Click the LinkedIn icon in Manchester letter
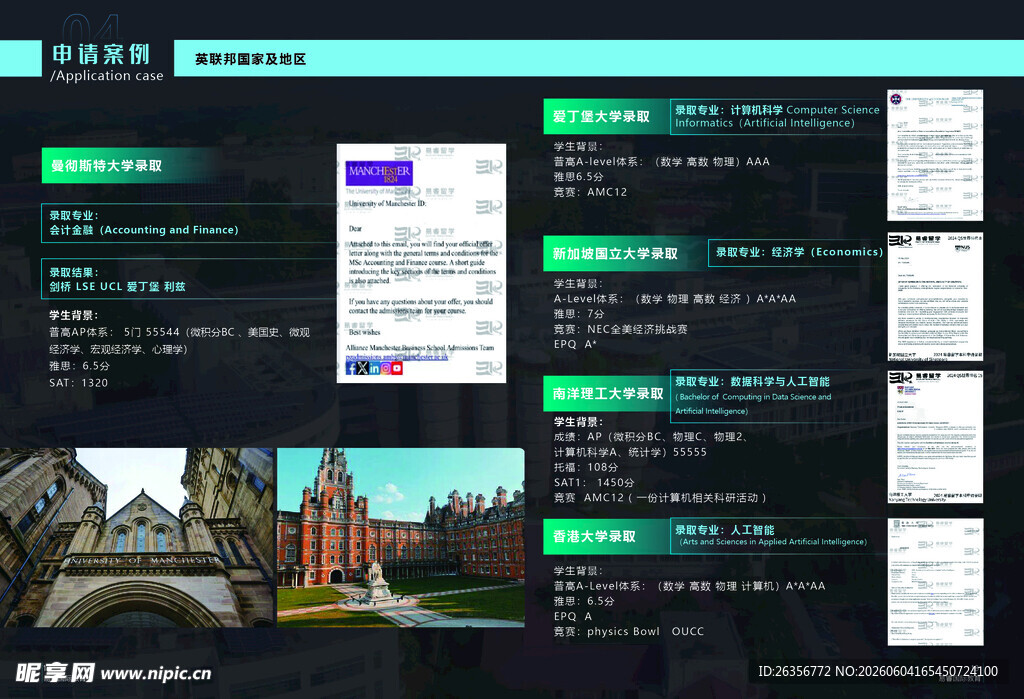Screen dimensions: 1024x699 point(374,368)
